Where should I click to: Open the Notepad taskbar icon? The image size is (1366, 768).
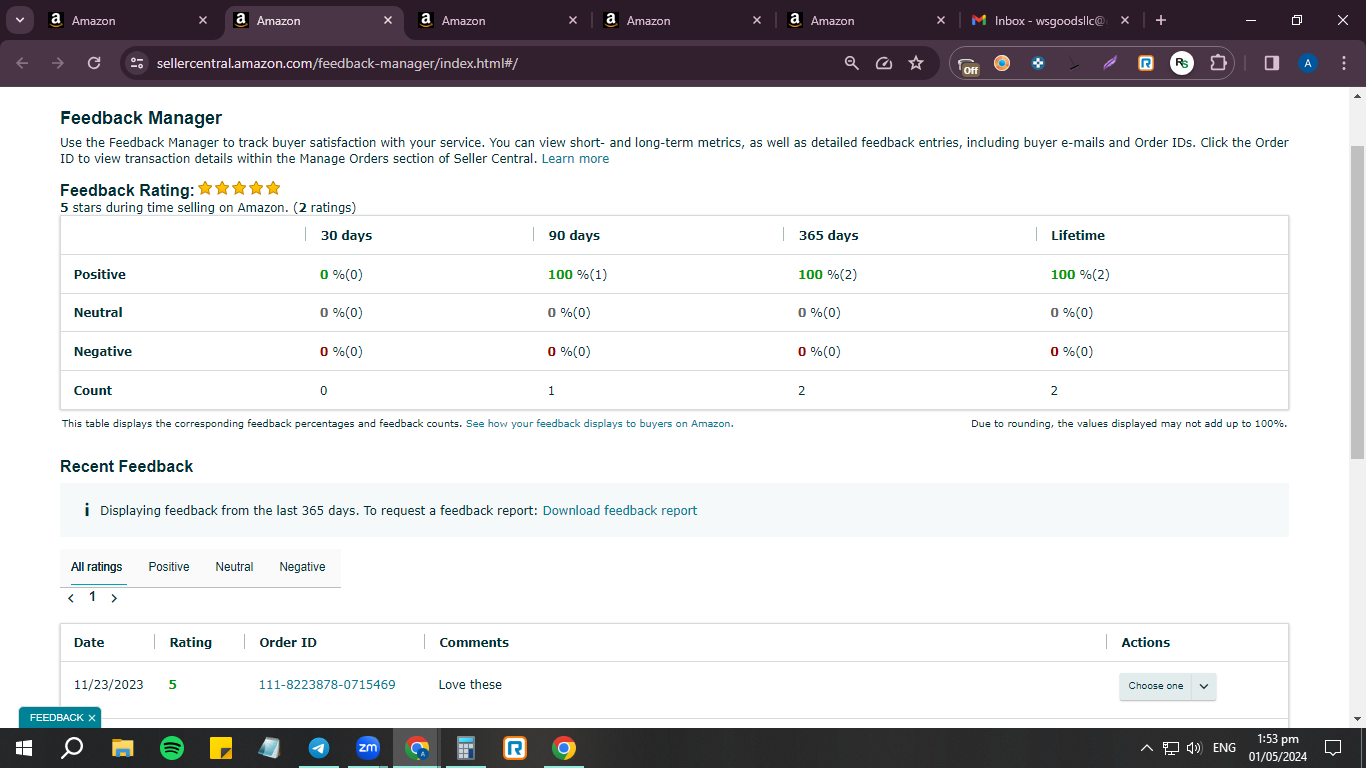coord(270,748)
